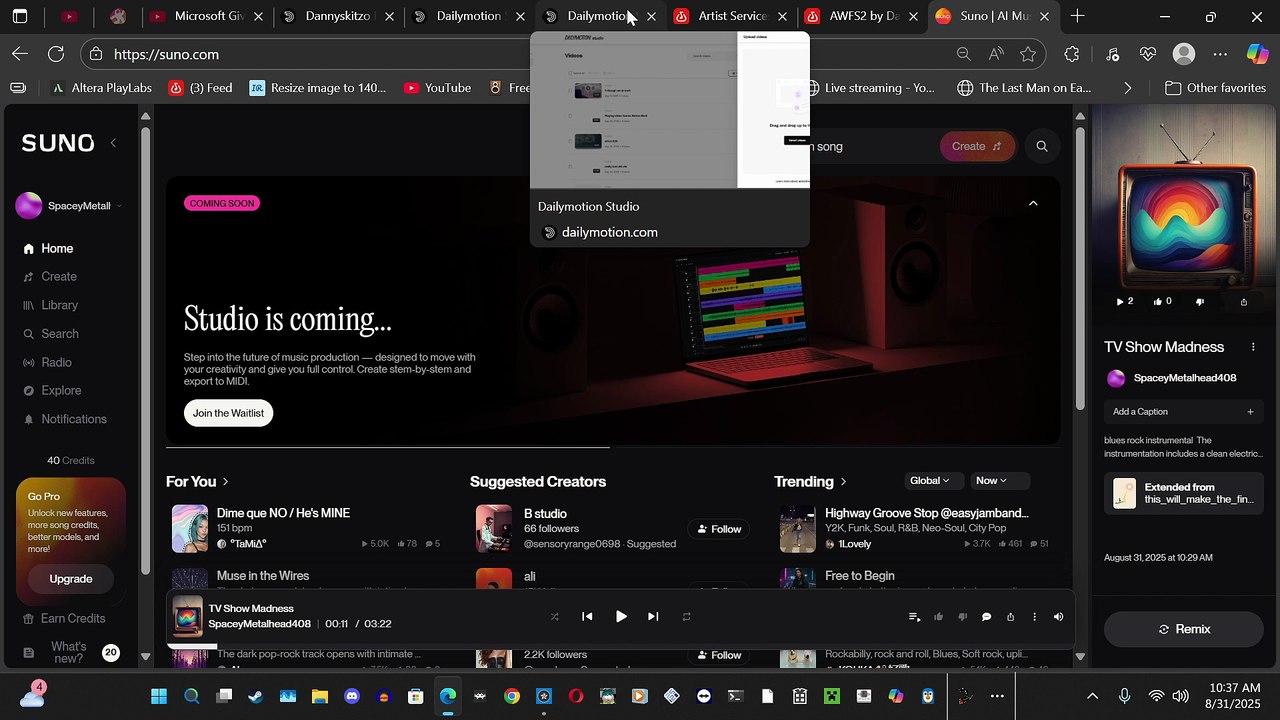Open a new browser tab

tap(1077, 16)
